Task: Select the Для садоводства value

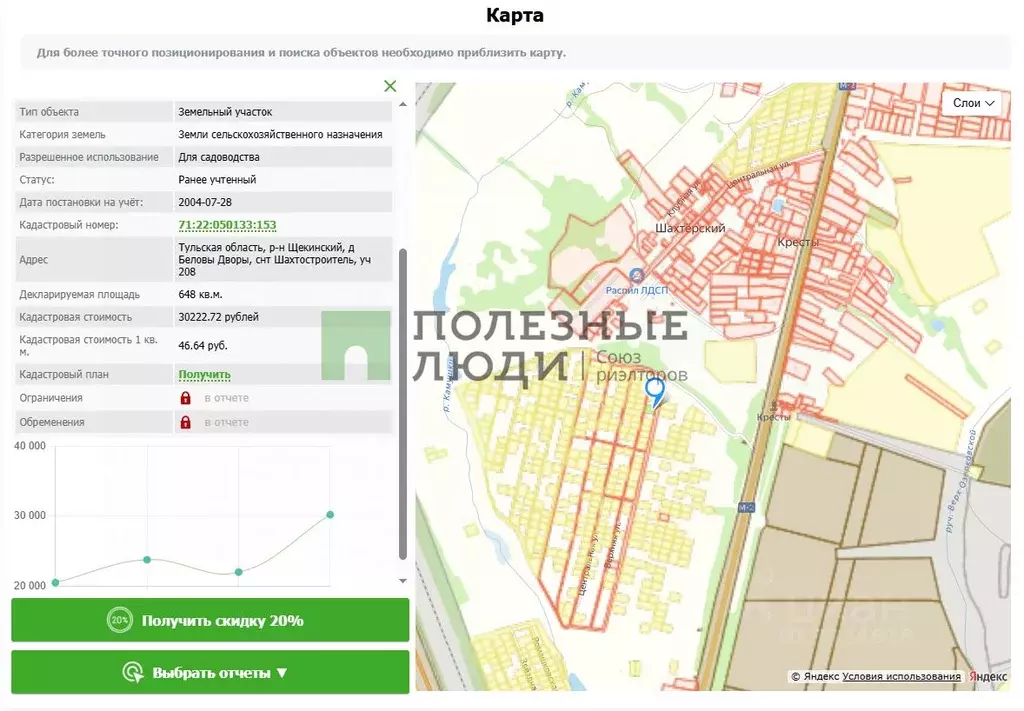Action: click(x=219, y=157)
